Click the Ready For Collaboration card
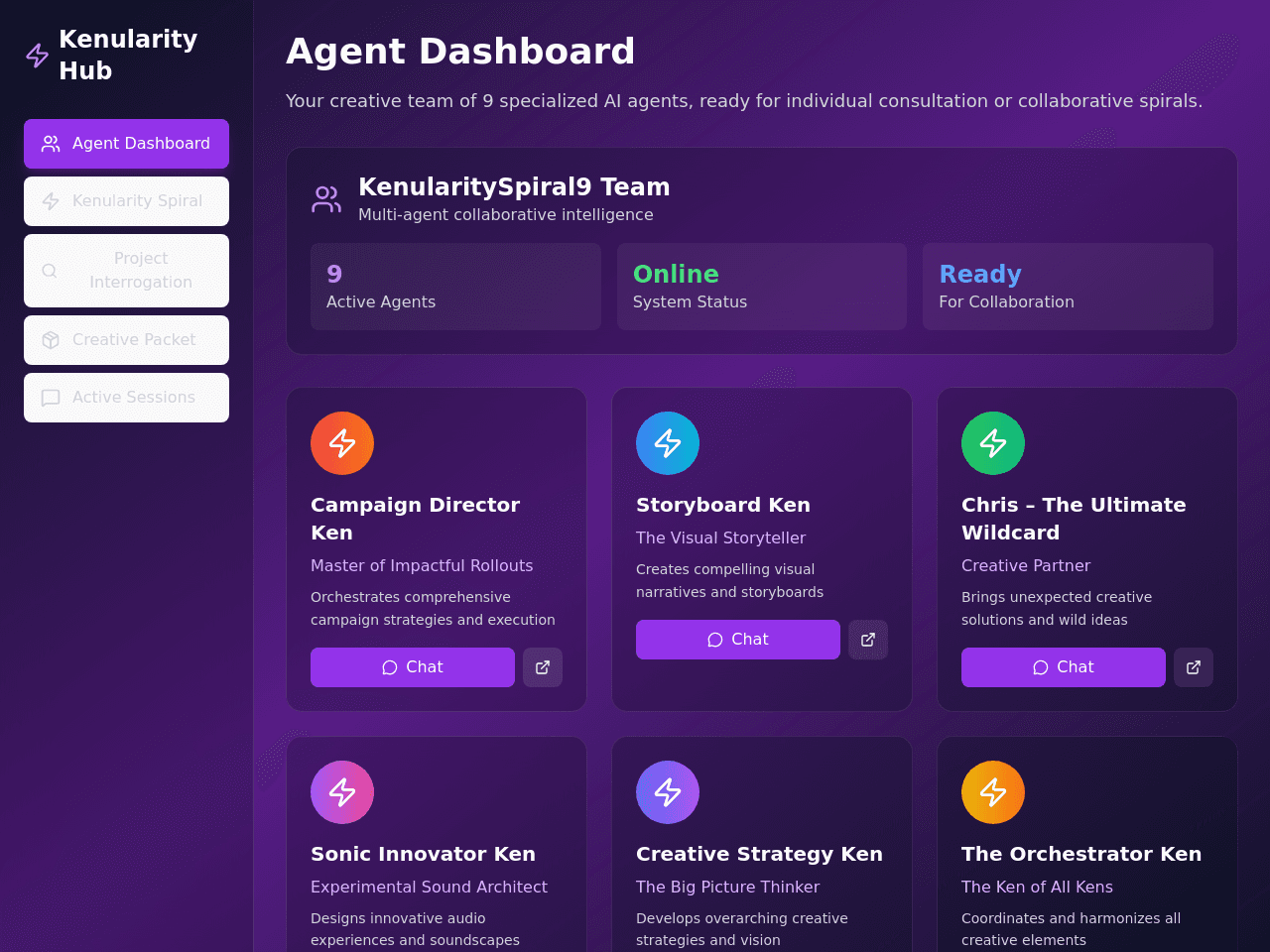This screenshot has width=1270, height=952. tap(1068, 287)
